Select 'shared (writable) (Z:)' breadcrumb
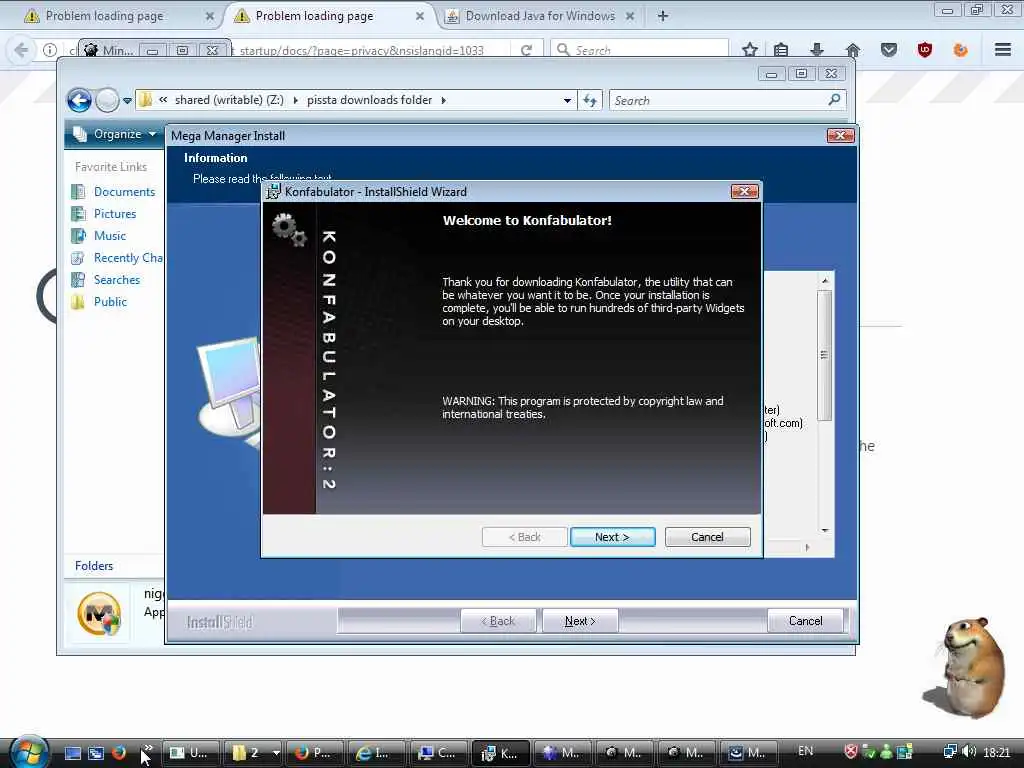The height and width of the screenshot is (768, 1024). (x=229, y=100)
